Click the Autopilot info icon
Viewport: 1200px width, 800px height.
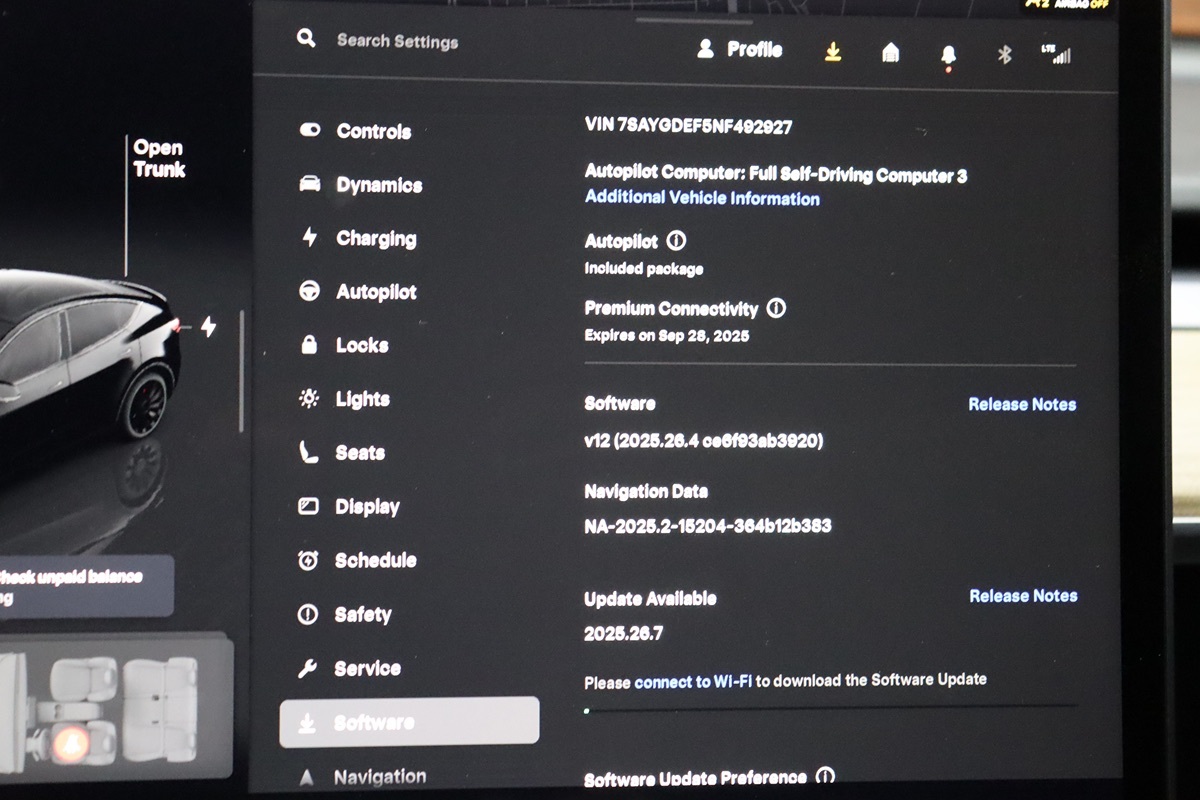[676, 241]
